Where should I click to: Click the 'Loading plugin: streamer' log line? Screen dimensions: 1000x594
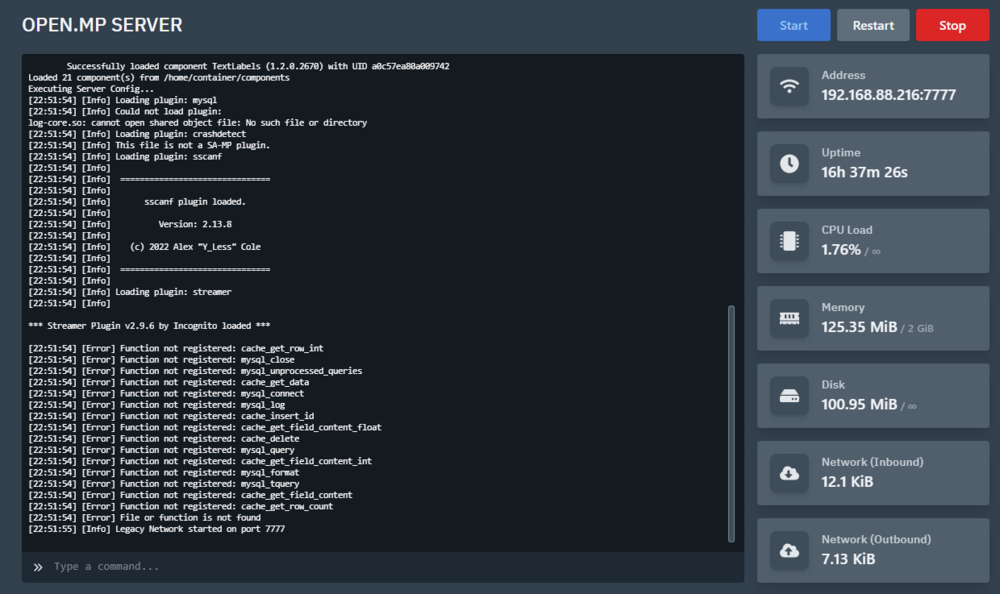(x=129, y=292)
